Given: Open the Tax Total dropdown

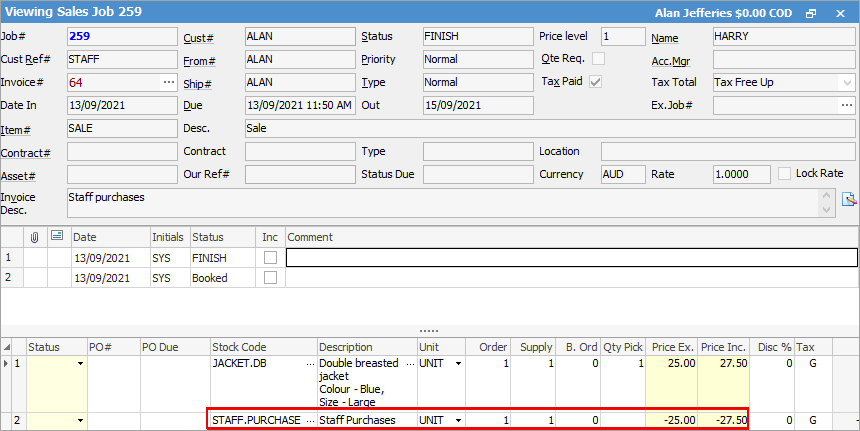Looking at the screenshot, I should pyautogui.click(x=847, y=83).
